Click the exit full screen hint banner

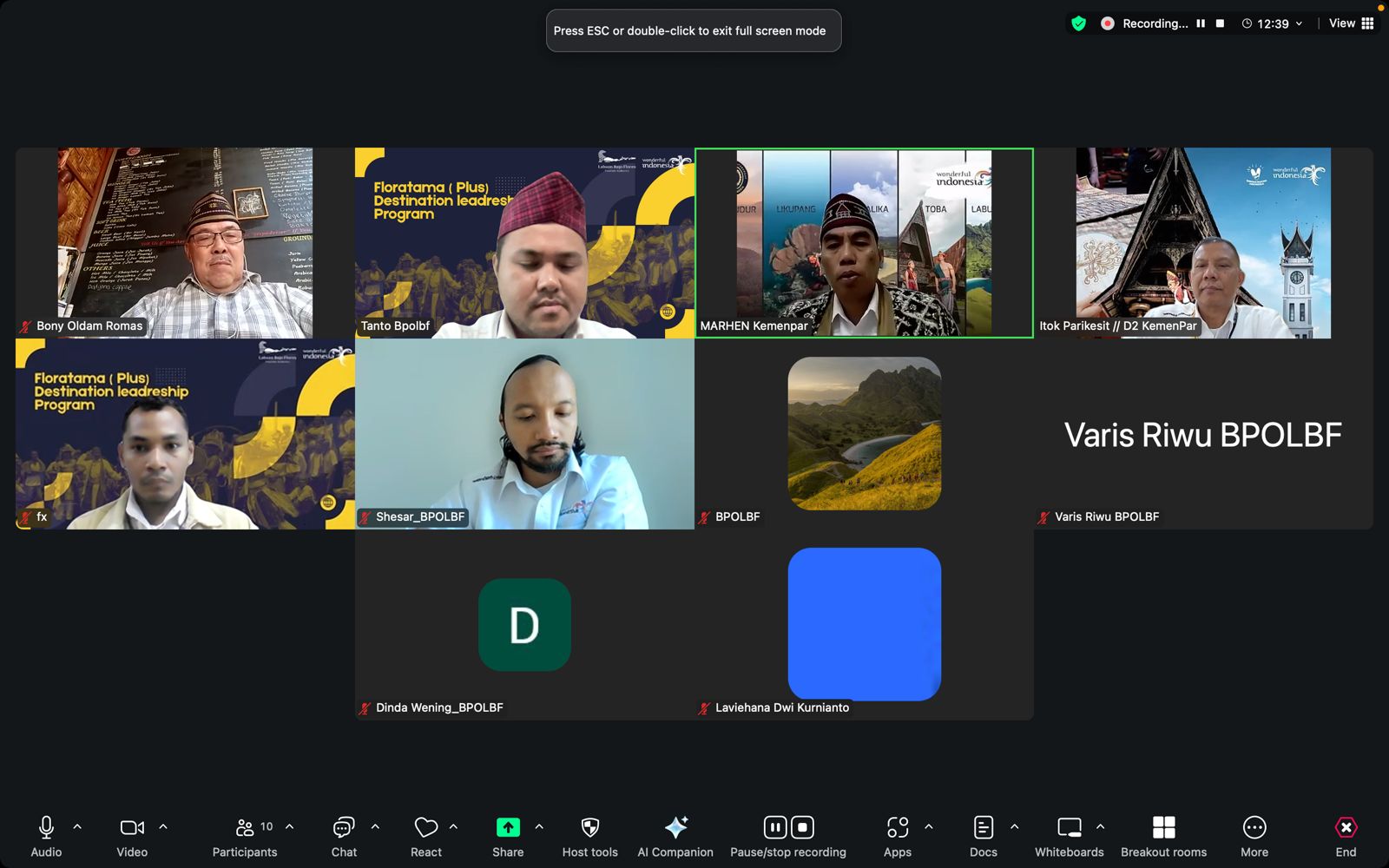(693, 30)
